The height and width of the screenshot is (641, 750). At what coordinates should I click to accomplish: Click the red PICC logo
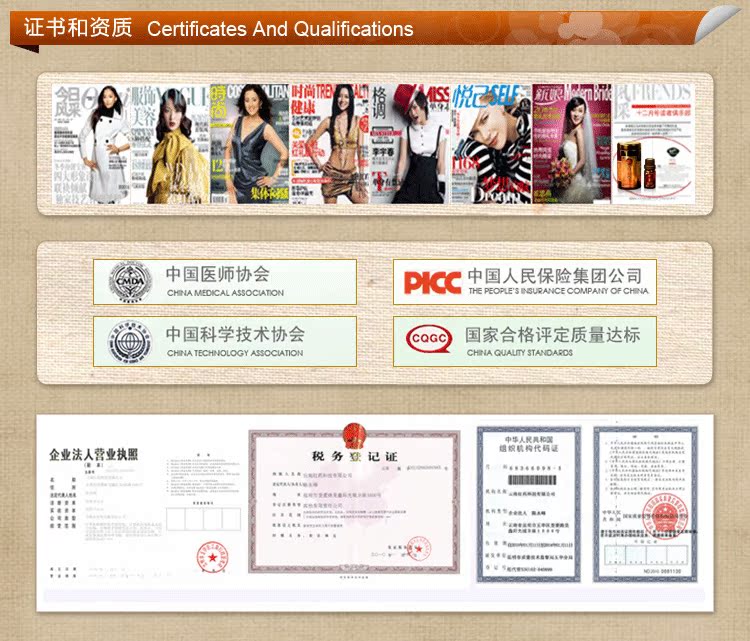432,283
